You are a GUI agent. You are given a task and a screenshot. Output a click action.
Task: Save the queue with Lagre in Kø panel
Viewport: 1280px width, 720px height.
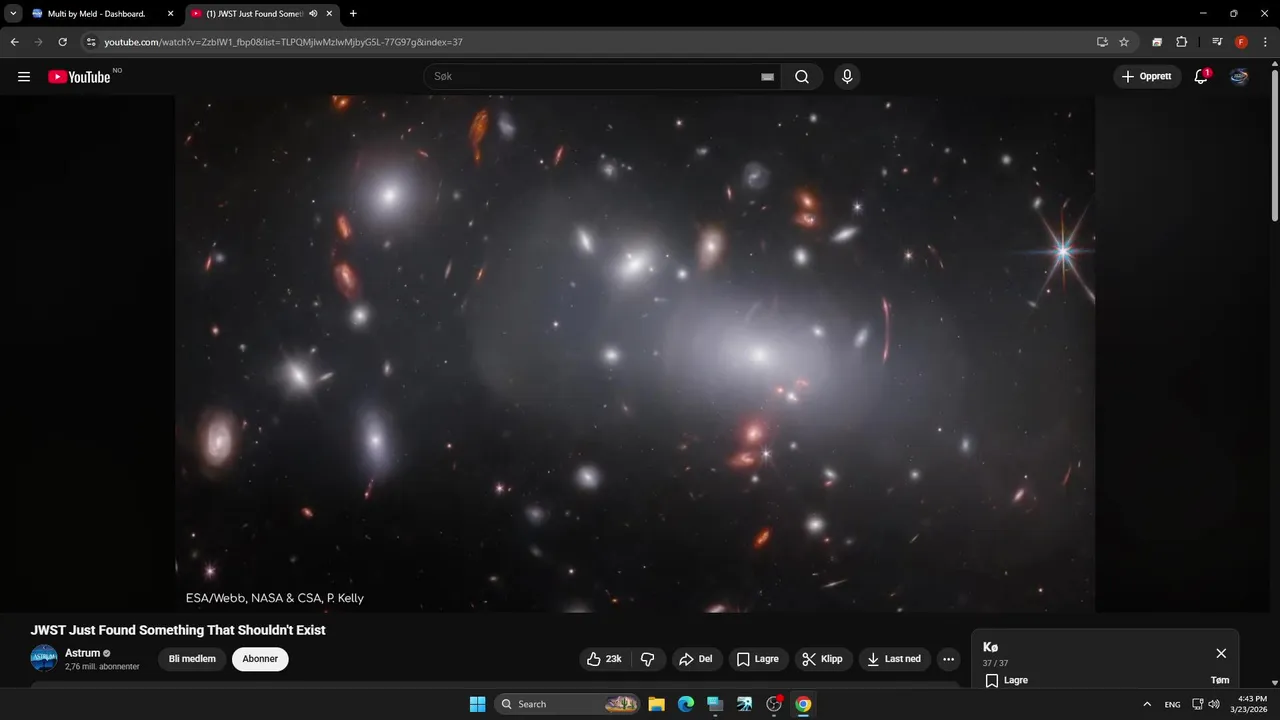click(1007, 680)
